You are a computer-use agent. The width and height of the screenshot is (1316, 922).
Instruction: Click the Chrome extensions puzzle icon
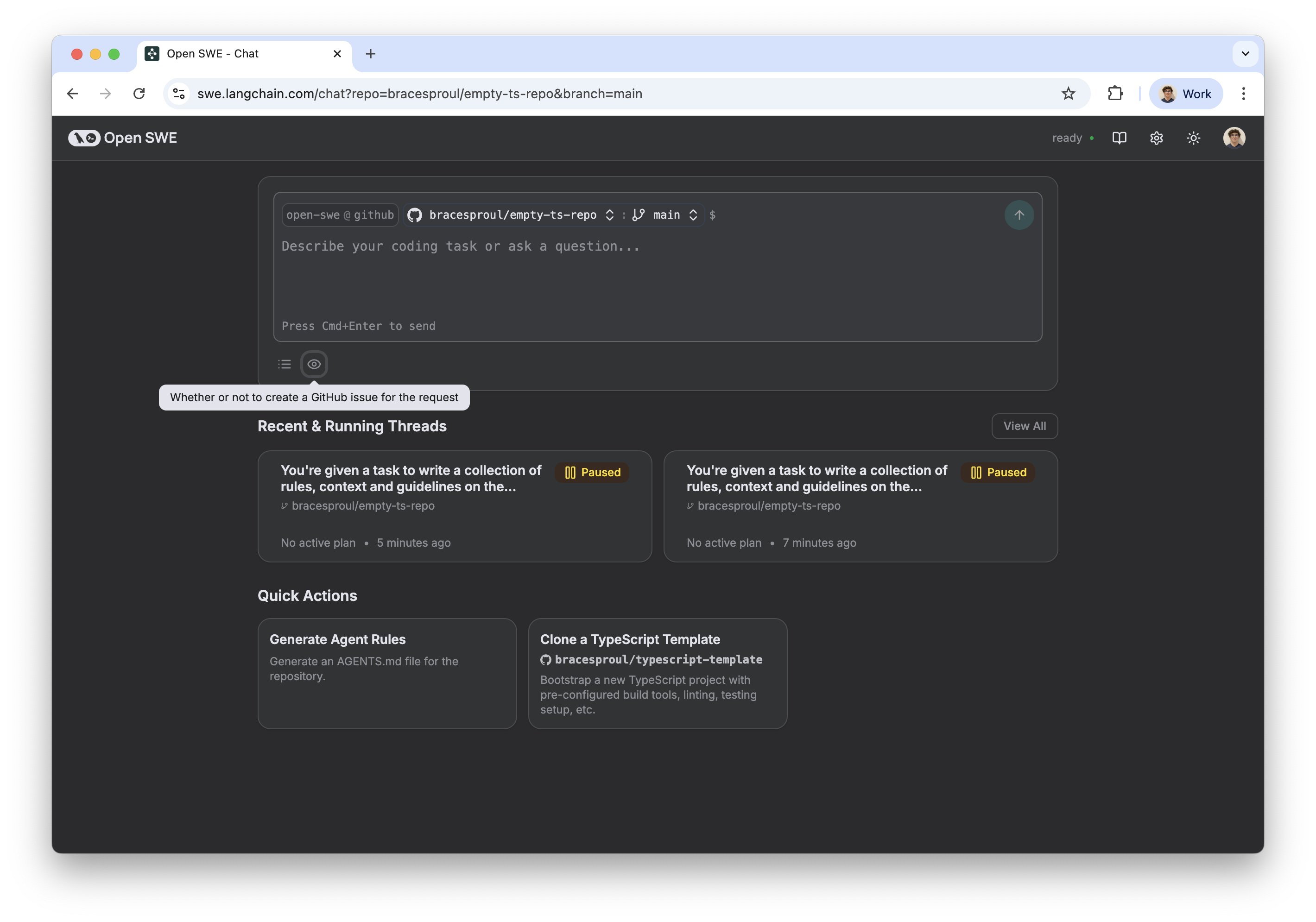pos(1115,94)
